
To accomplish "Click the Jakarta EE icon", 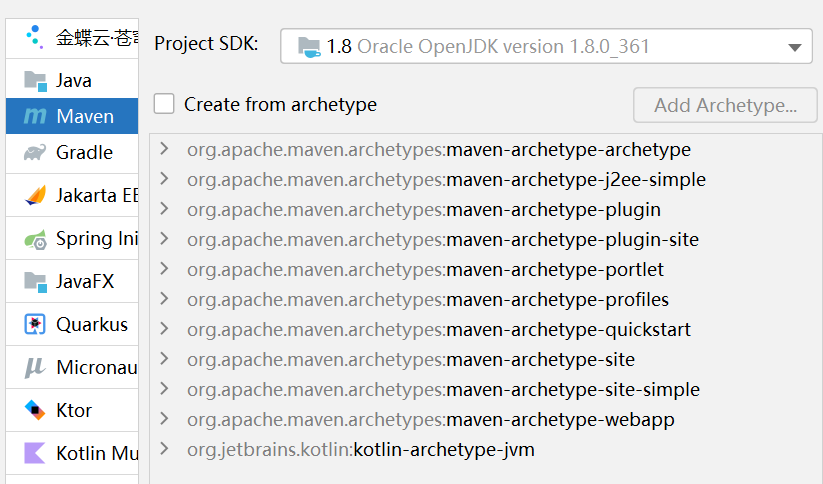I will click(35, 195).
